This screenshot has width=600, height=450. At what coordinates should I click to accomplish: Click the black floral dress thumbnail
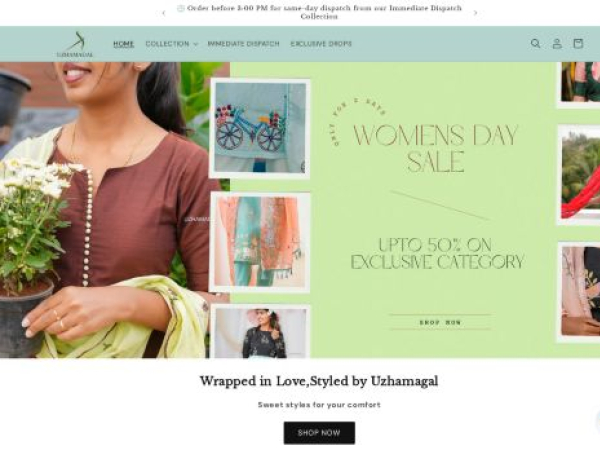coord(260,331)
